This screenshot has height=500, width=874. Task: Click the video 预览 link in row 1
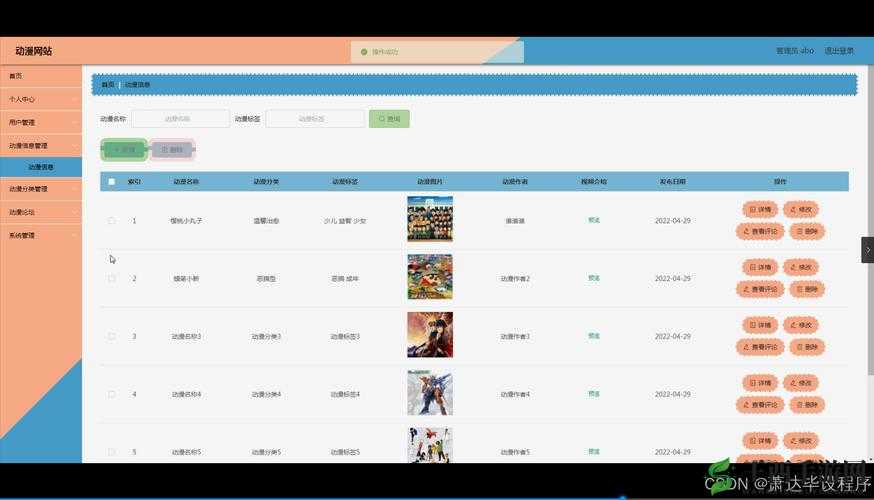click(594, 220)
